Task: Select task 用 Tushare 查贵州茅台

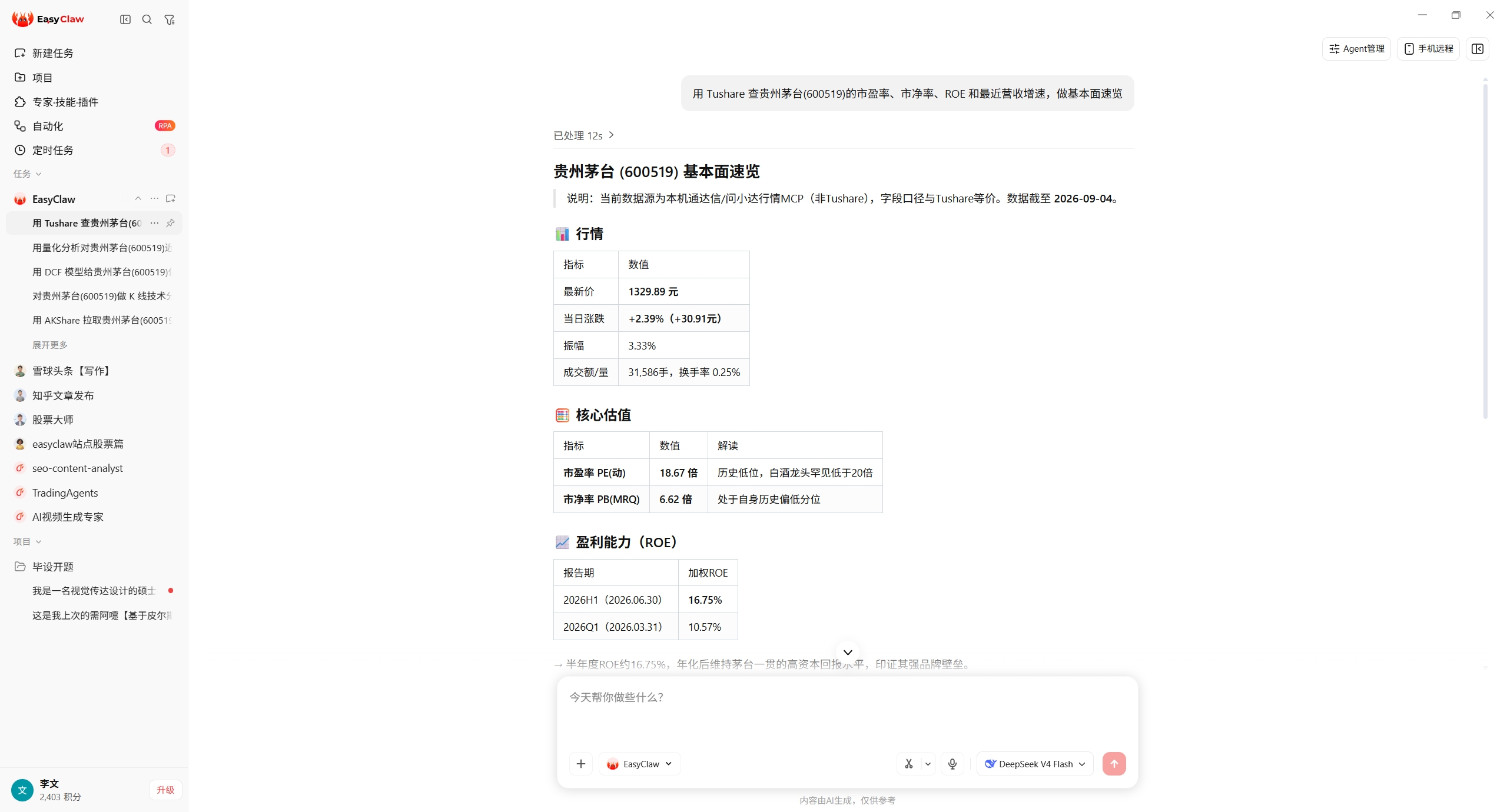Action: tap(87, 223)
